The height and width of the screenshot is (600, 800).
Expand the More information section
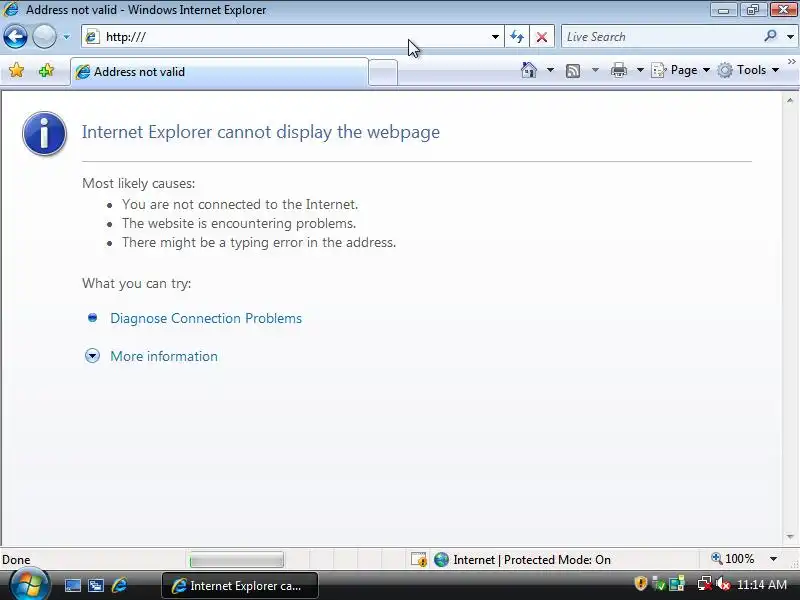[164, 356]
